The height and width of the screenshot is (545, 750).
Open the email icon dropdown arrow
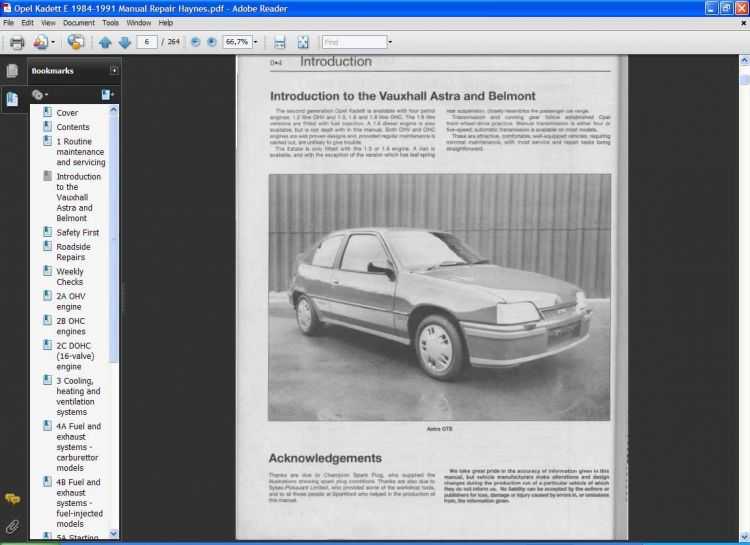[53, 42]
